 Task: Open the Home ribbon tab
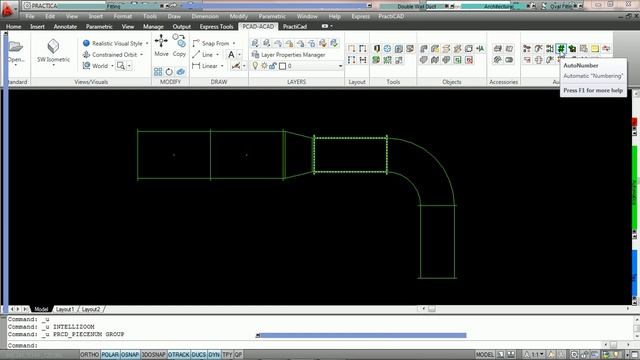[13, 26]
